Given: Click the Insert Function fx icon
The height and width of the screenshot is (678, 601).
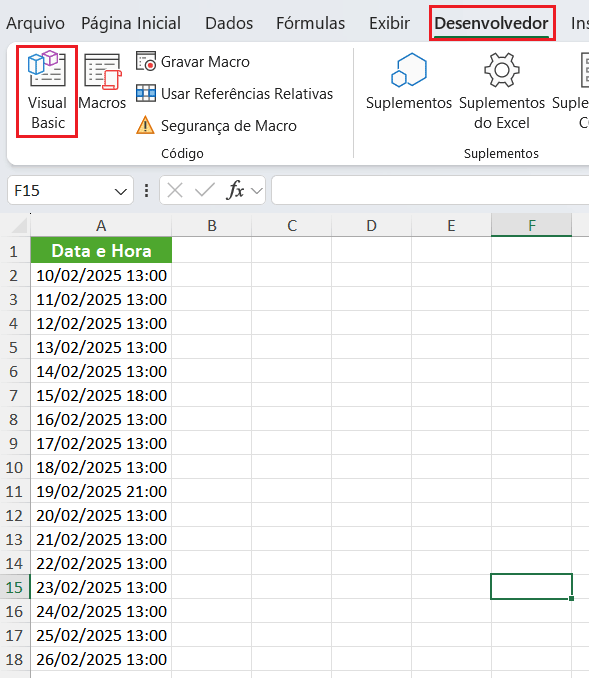Looking at the screenshot, I should click(x=236, y=190).
